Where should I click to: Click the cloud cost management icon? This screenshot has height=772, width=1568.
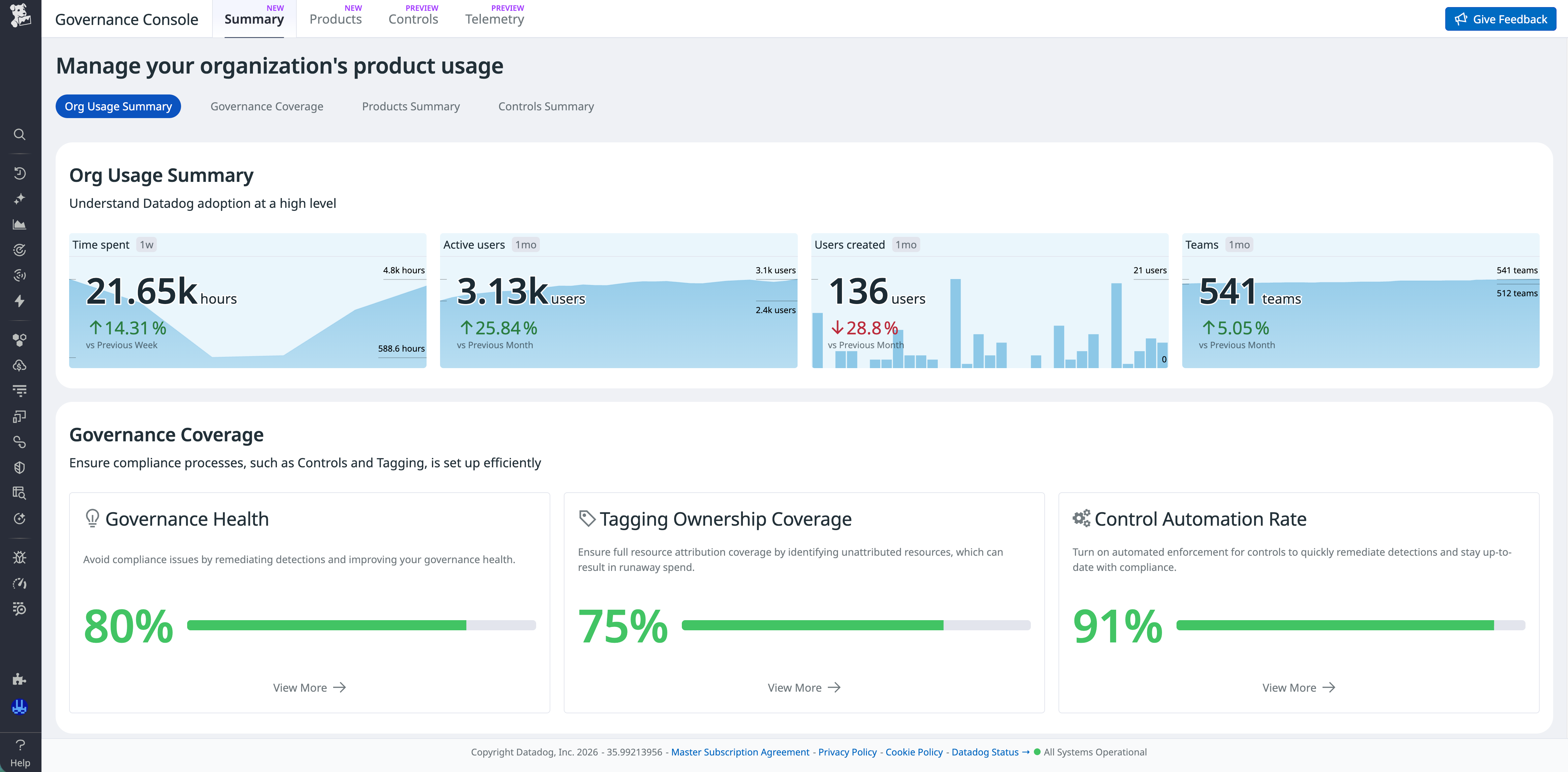click(20, 365)
